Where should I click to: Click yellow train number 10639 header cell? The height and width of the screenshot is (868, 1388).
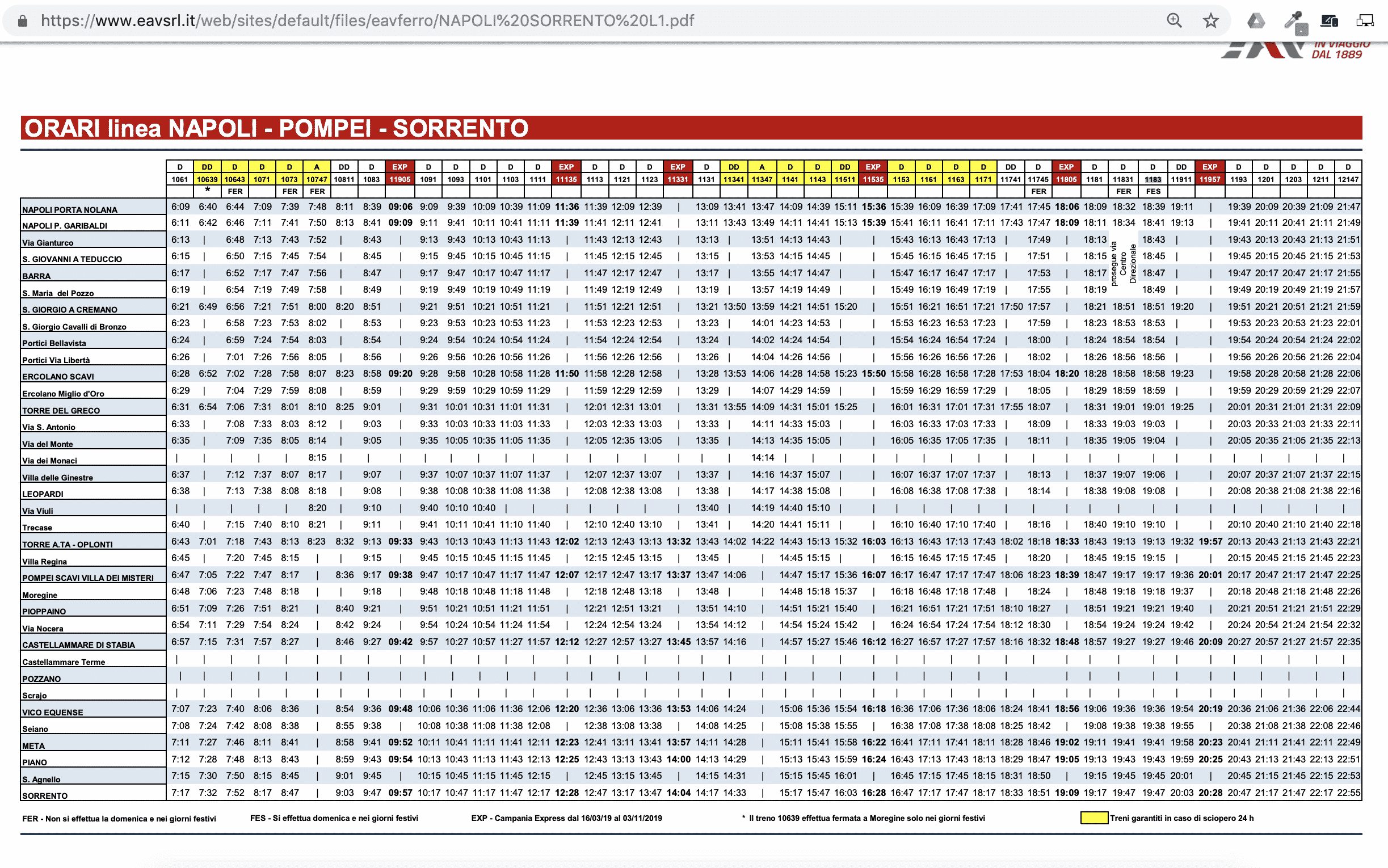207,179
